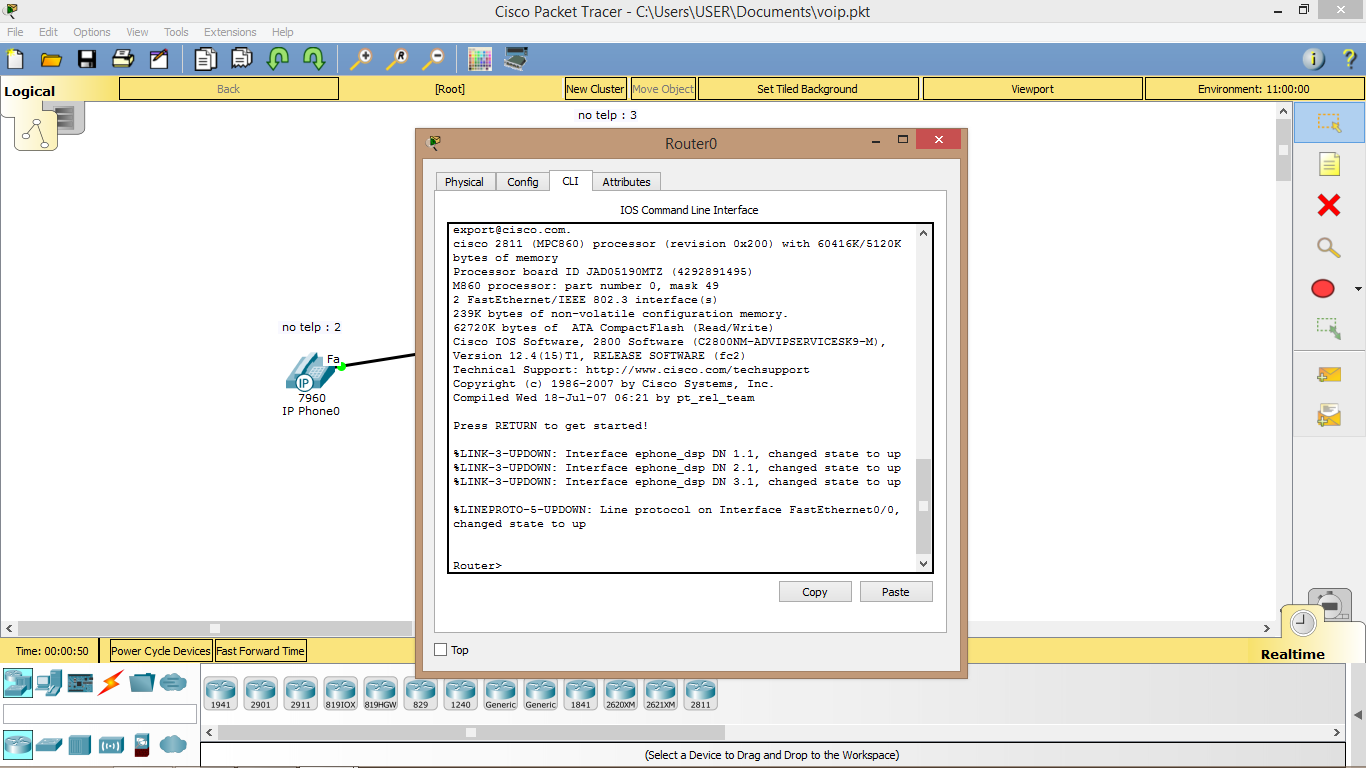1370x770 pixels.
Task: Switch to Config tab in Router0
Action: tap(522, 182)
